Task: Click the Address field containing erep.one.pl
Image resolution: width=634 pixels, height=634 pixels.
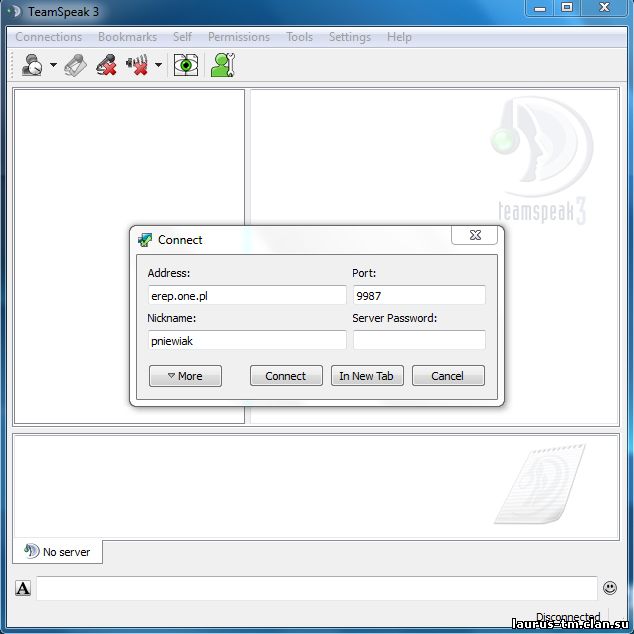Action: click(247, 295)
